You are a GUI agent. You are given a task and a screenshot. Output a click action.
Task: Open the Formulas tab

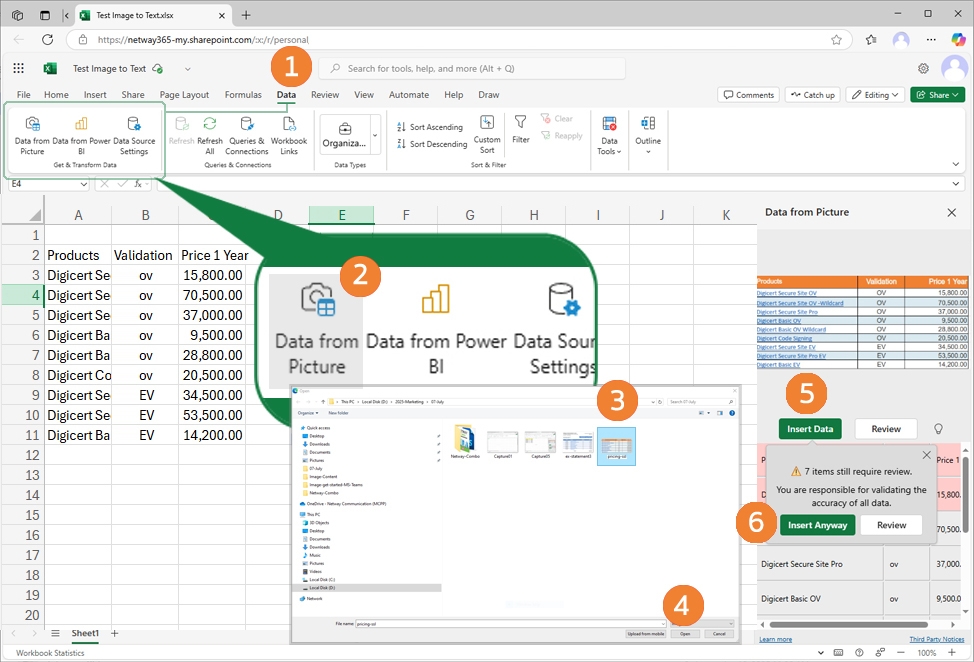[243, 94]
